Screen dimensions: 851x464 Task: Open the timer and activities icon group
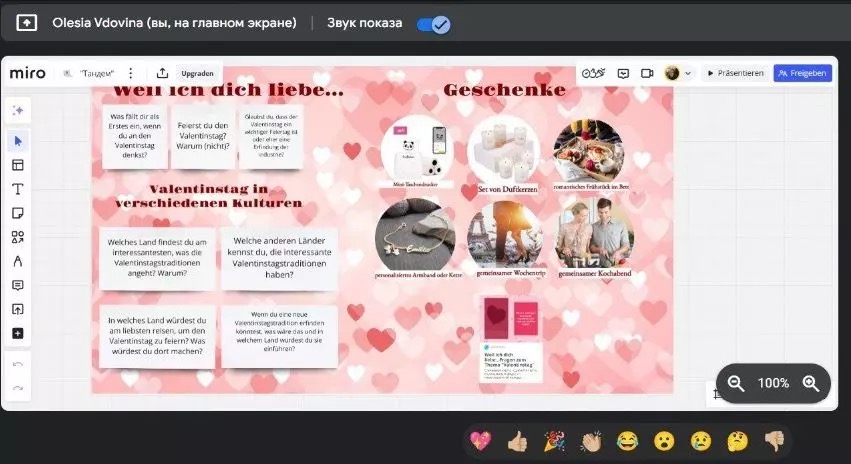(x=593, y=73)
